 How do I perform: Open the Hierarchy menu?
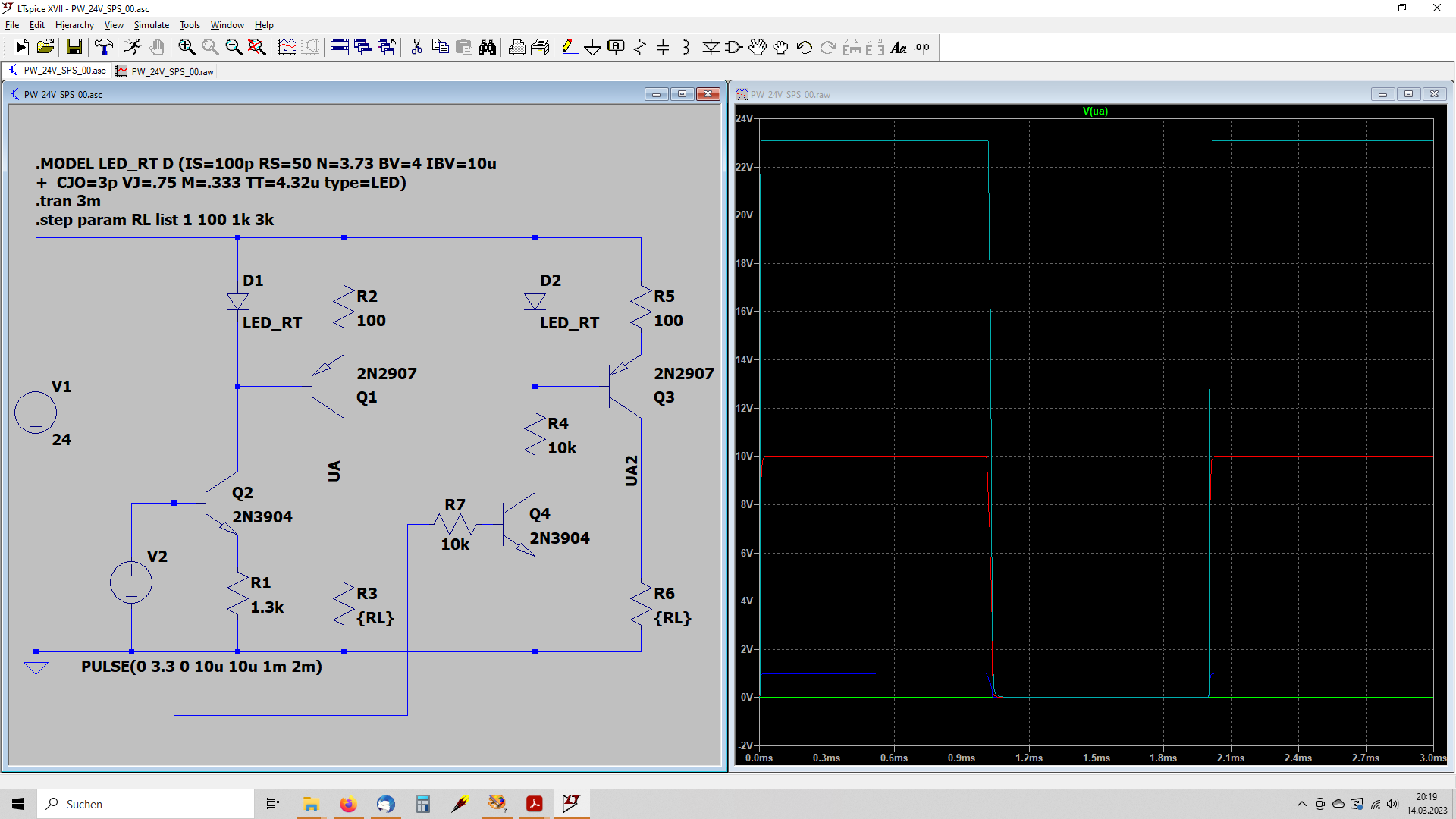74,25
